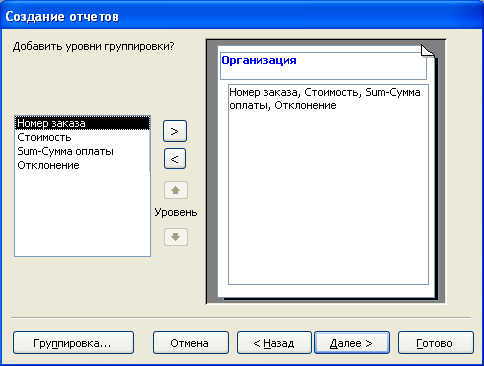Lower level priority with down arrow
The image size is (484, 366).
pos(176,237)
